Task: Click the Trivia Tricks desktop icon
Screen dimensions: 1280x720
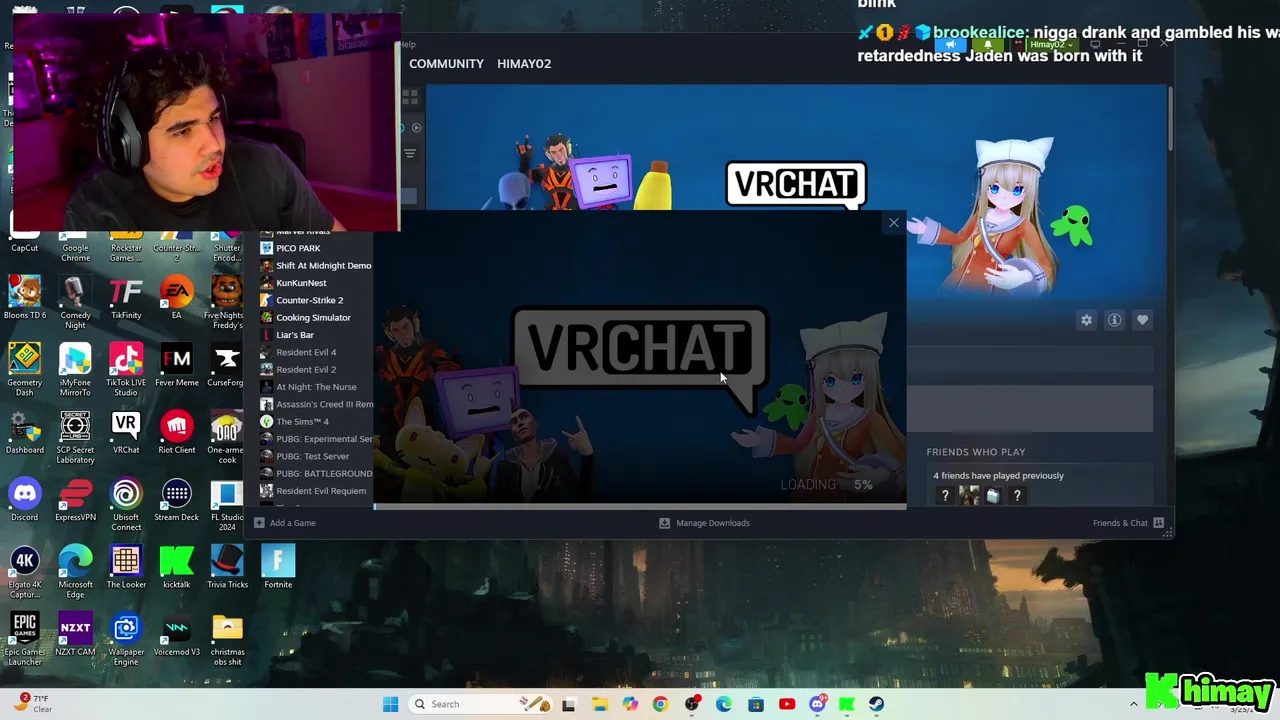Action: click(x=227, y=567)
